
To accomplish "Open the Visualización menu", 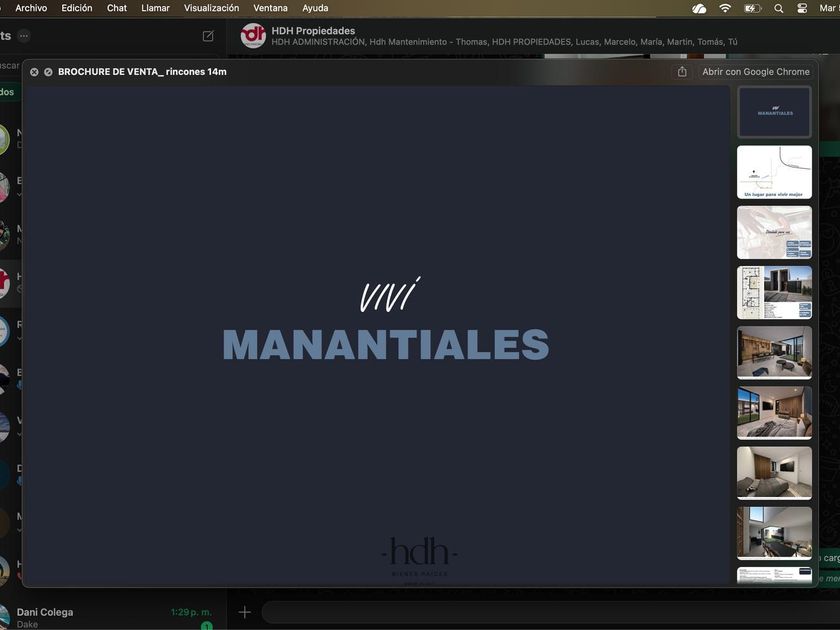I will (212, 8).
